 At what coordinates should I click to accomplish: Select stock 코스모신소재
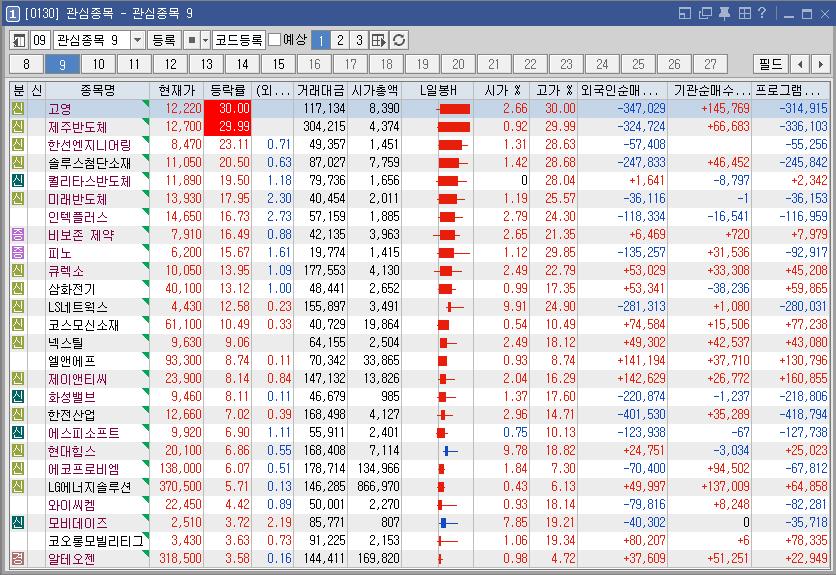[x=83, y=324]
